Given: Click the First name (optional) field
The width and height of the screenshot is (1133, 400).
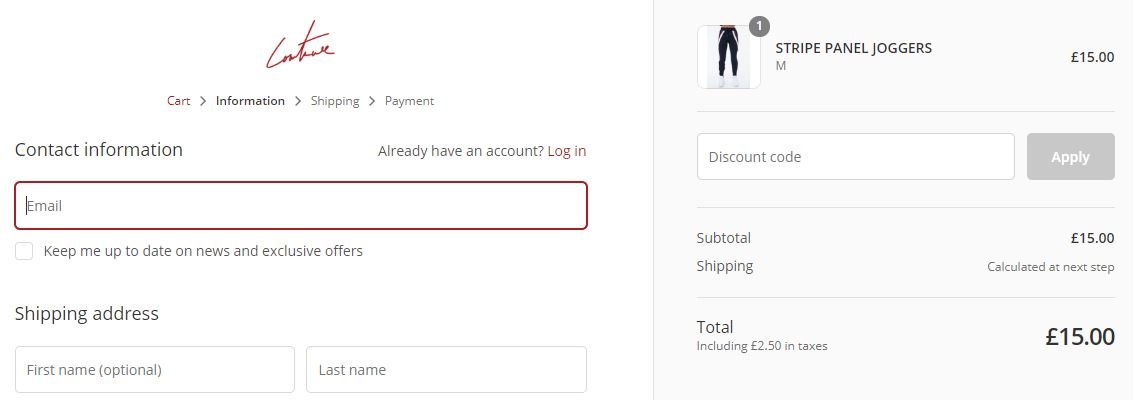Looking at the screenshot, I should click(155, 370).
